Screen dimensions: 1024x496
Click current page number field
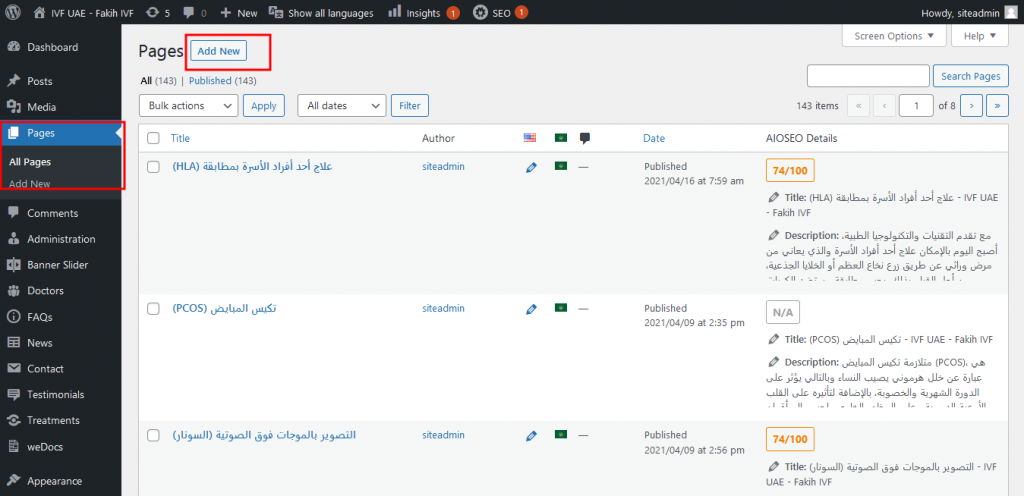pos(916,106)
